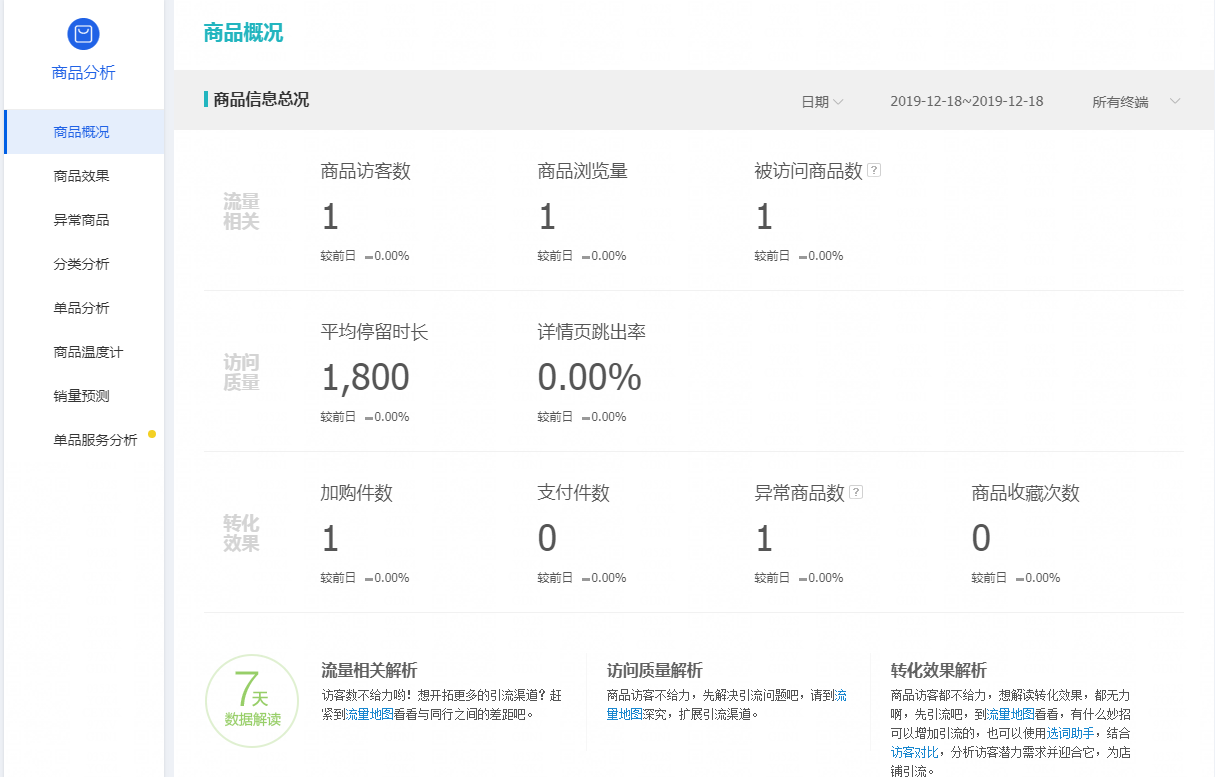Viewport: 1215px width, 777px height.
Task: Click help icon beside 异常商品数
Action: [856, 493]
